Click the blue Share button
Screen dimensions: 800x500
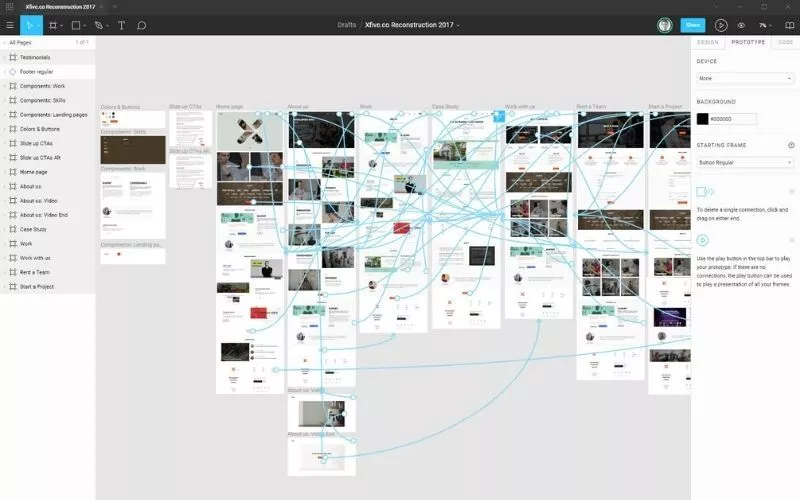click(x=692, y=25)
